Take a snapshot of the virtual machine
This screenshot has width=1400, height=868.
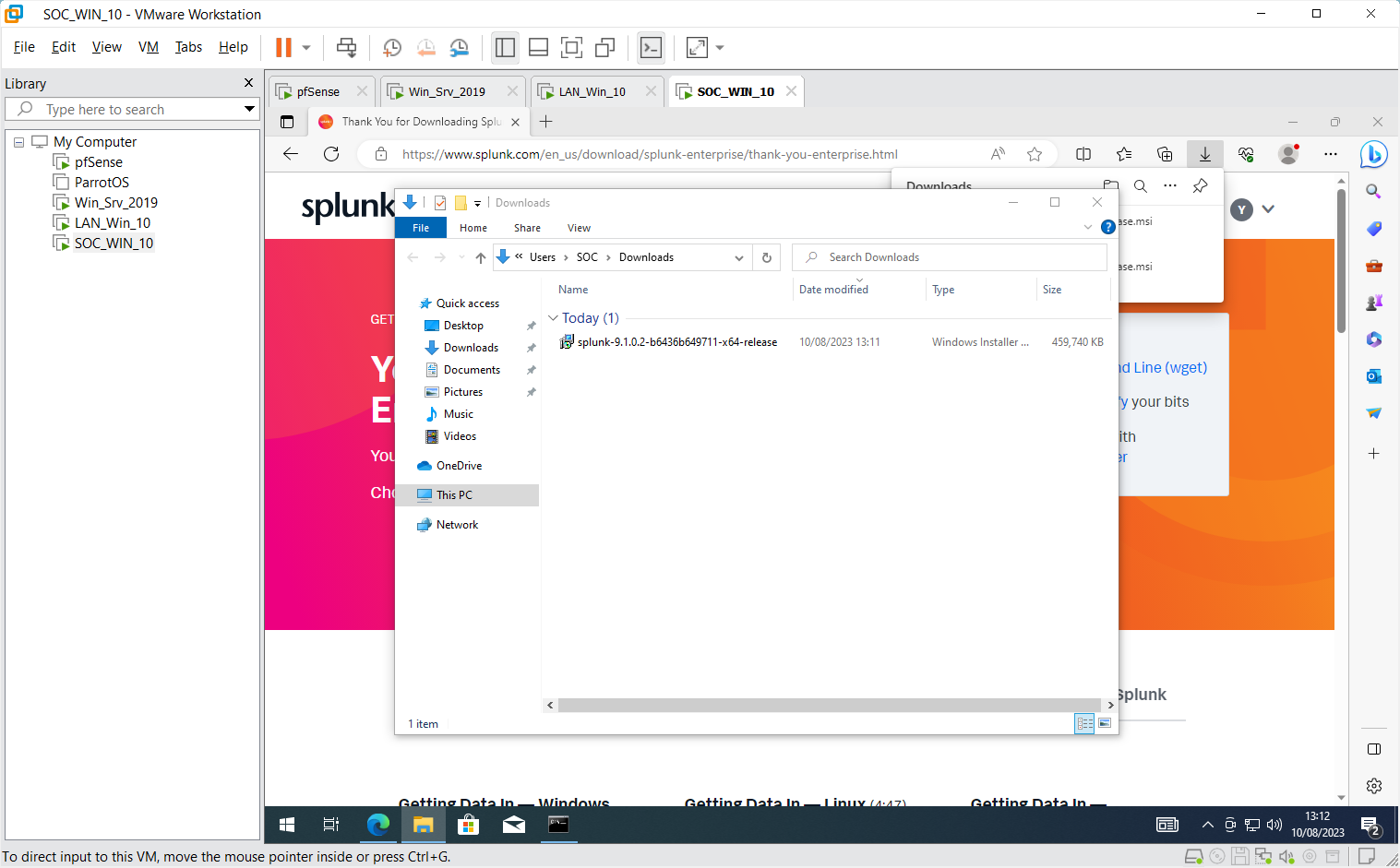(x=392, y=48)
